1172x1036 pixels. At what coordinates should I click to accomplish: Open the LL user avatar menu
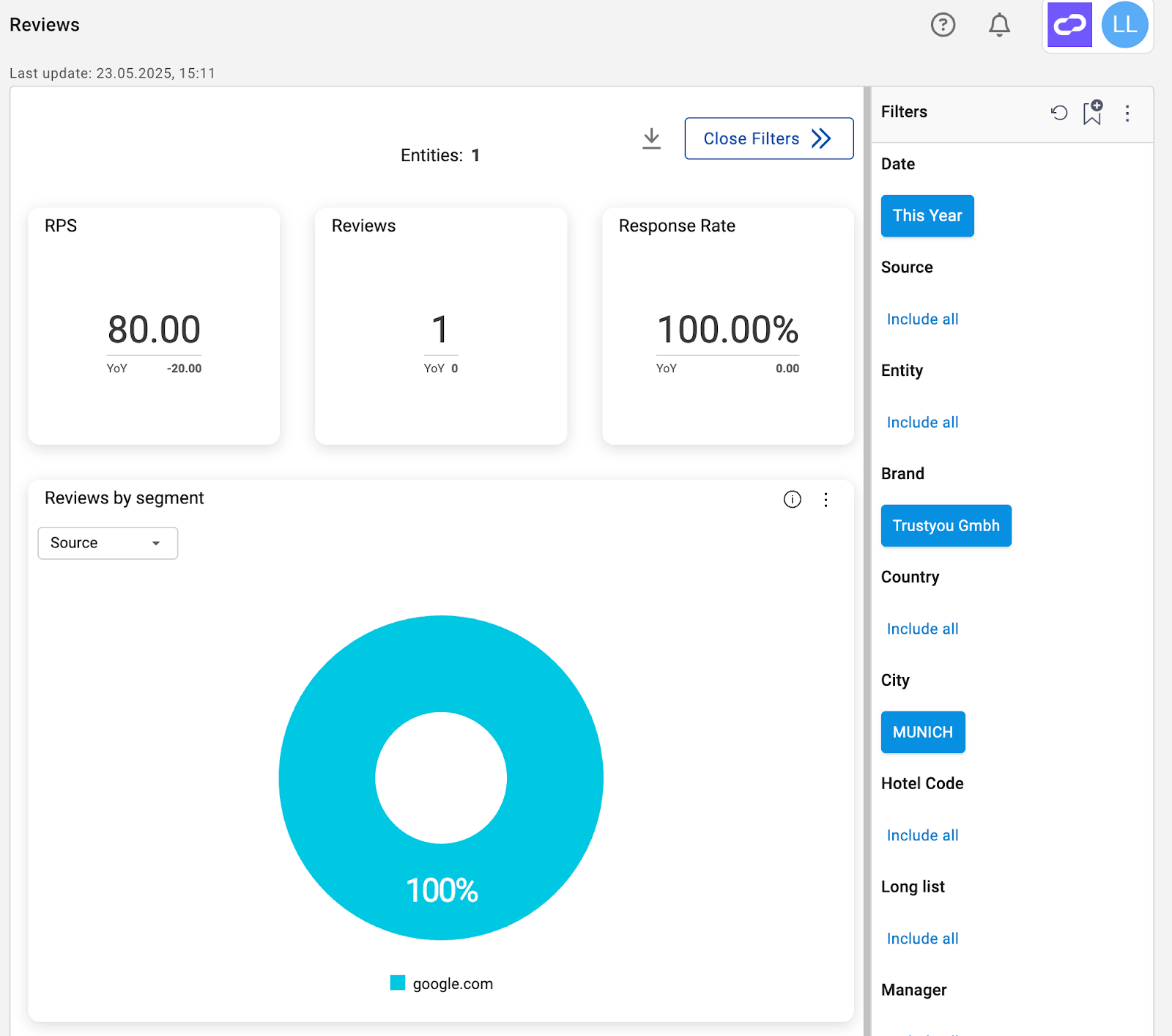point(1124,25)
